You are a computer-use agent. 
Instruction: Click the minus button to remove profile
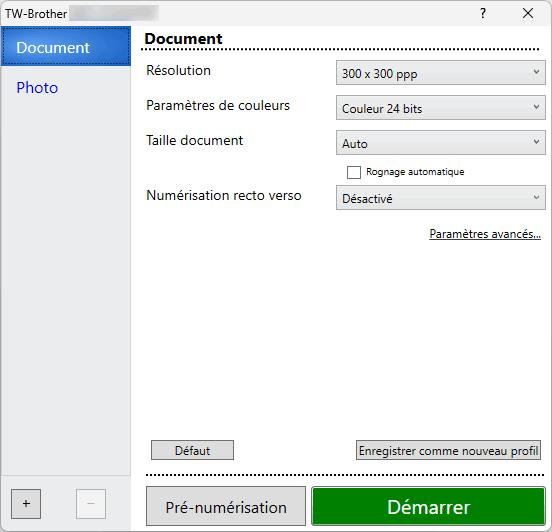(x=91, y=504)
